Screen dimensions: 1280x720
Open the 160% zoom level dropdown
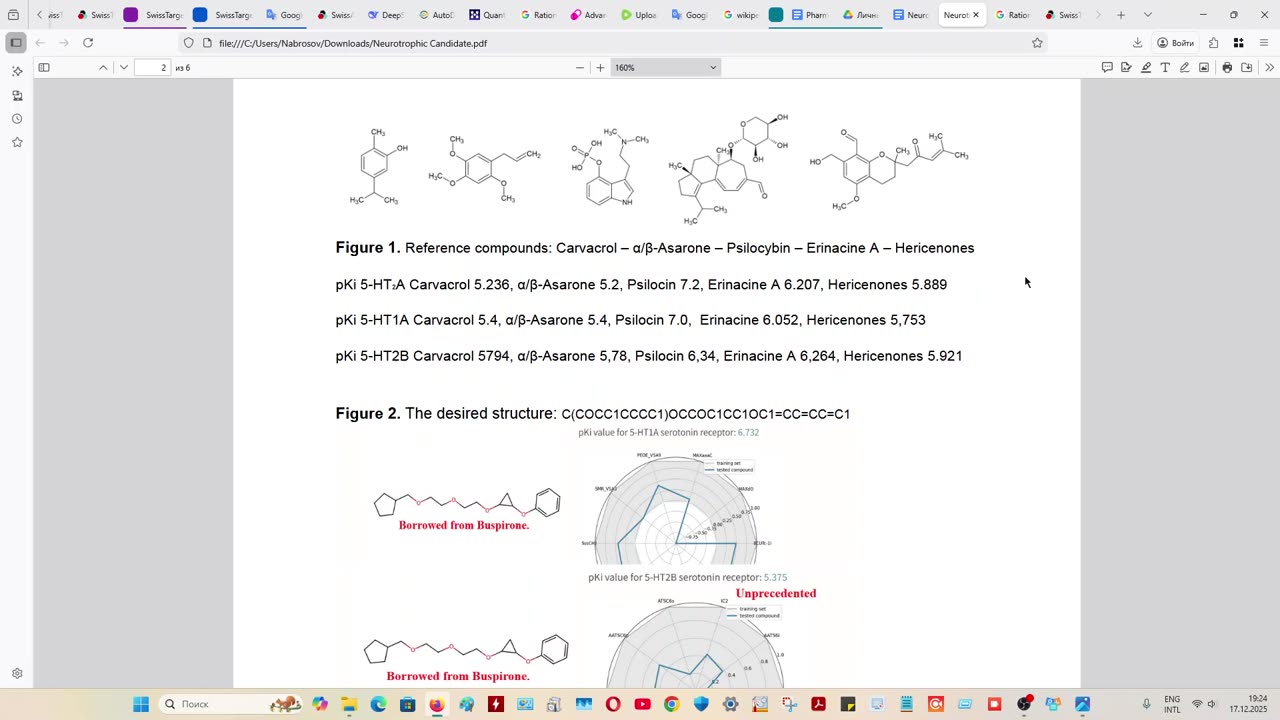(x=665, y=67)
